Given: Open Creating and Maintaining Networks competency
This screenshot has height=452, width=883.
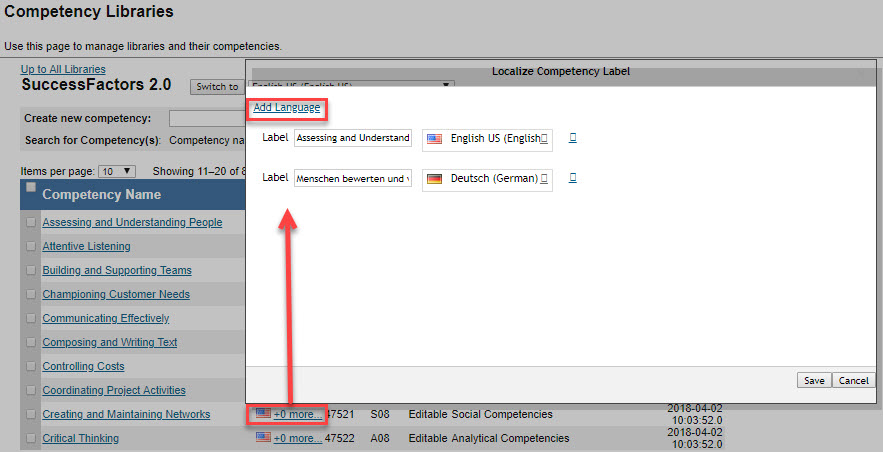Looking at the screenshot, I should click(x=126, y=414).
